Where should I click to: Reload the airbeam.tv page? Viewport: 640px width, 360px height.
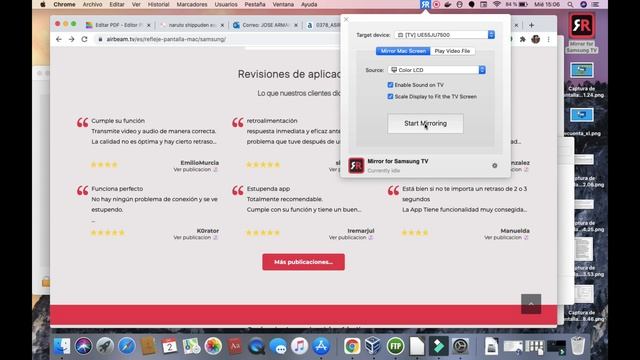[84, 39]
